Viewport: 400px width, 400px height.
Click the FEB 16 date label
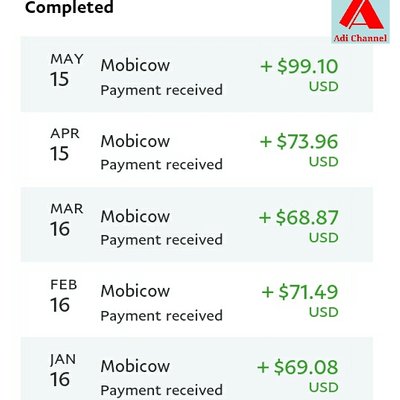pos(64,296)
